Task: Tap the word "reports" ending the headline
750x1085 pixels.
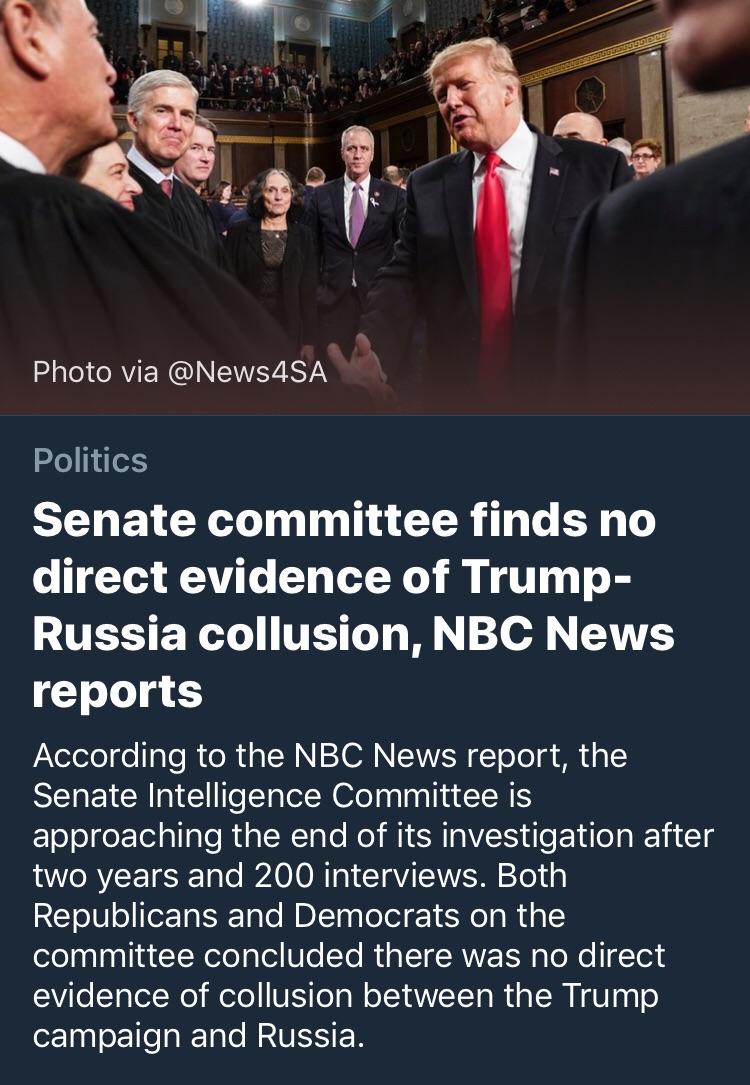Action: point(118,693)
